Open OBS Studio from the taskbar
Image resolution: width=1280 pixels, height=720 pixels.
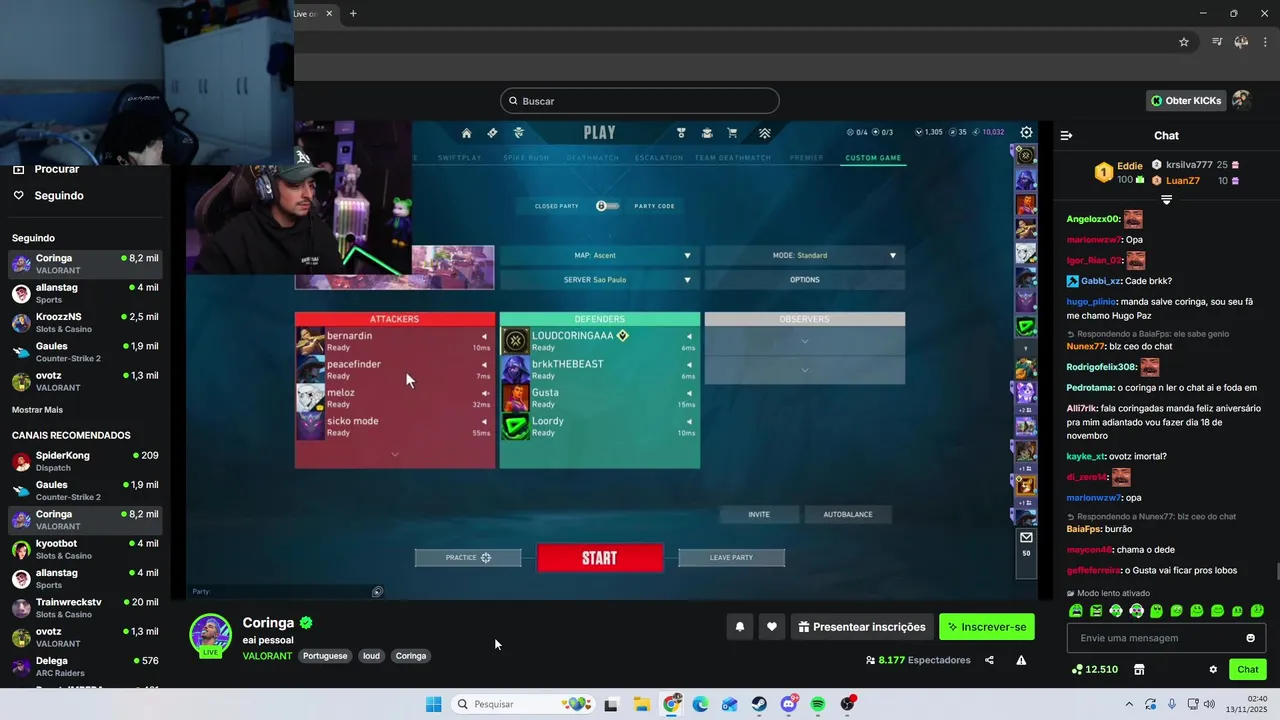[x=848, y=704]
